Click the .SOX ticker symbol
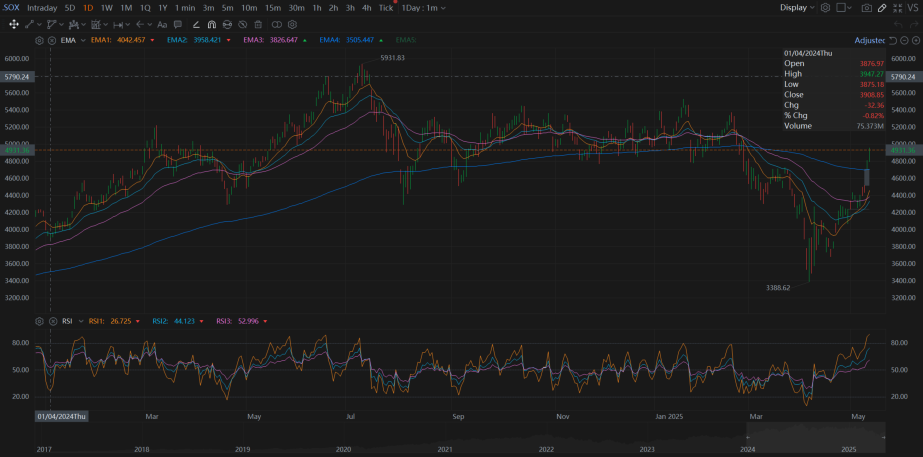The image size is (923, 457). [x=11, y=8]
